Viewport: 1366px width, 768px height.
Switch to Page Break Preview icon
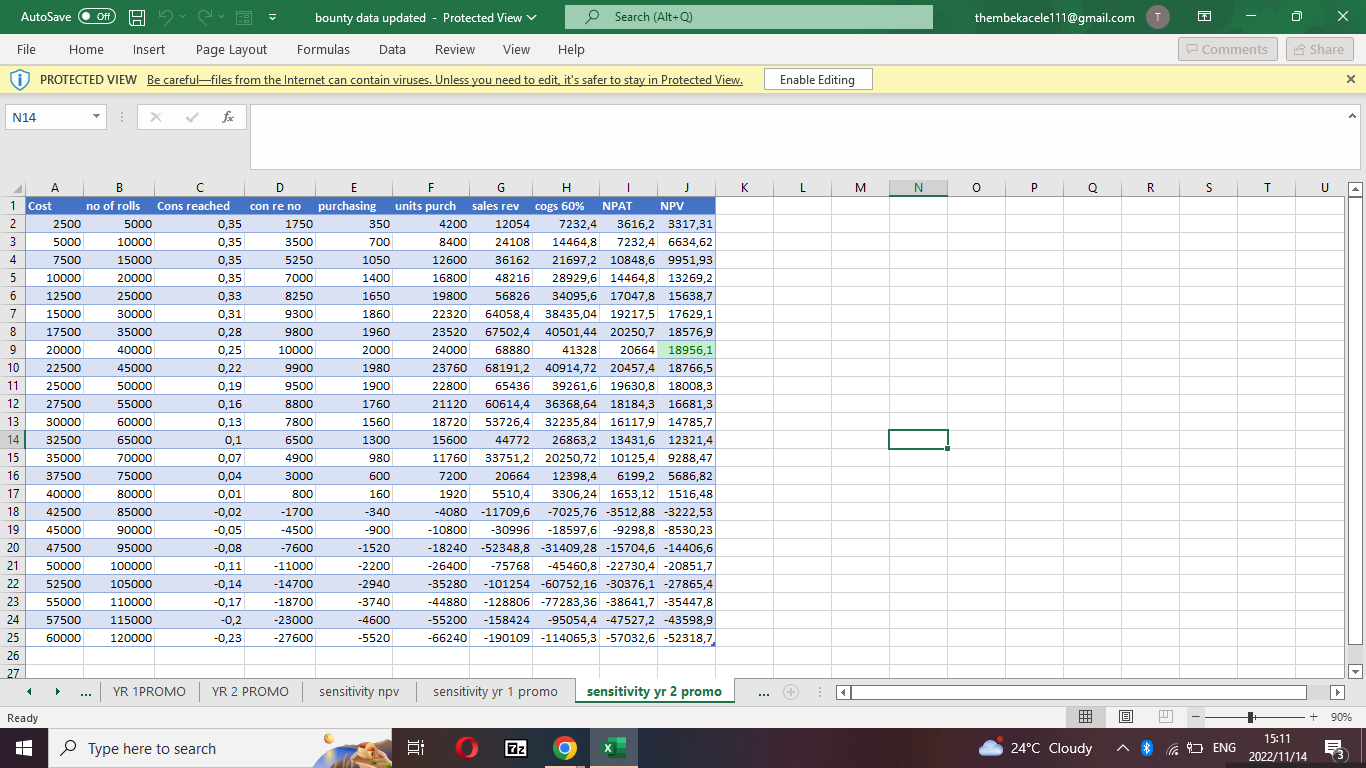(x=1165, y=718)
